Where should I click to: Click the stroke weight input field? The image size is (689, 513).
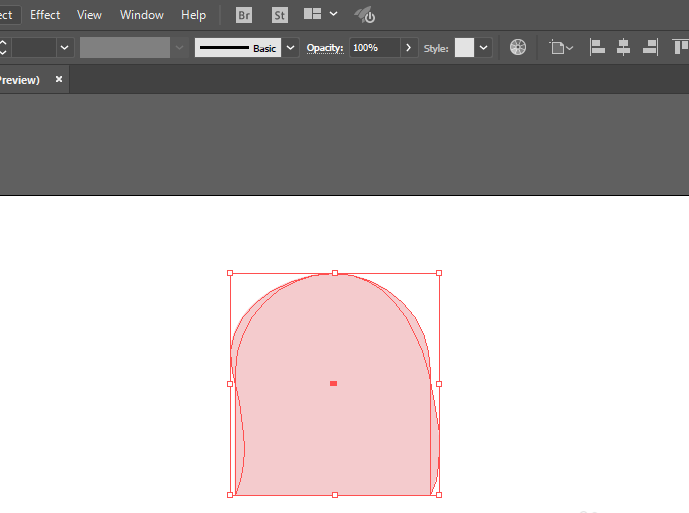tap(33, 47)
